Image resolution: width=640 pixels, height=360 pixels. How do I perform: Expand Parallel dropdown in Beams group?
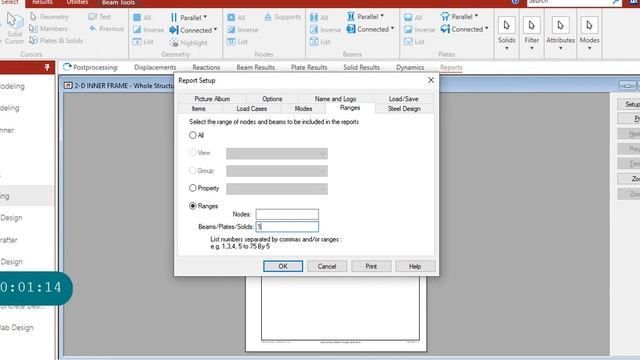365,17
